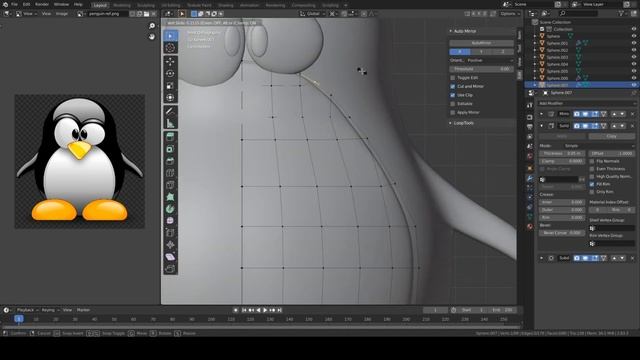Enable the Toggle Edit checkbox
Image resolution: width=640 pixels, height=360 pixels.
tap(452, 78)
